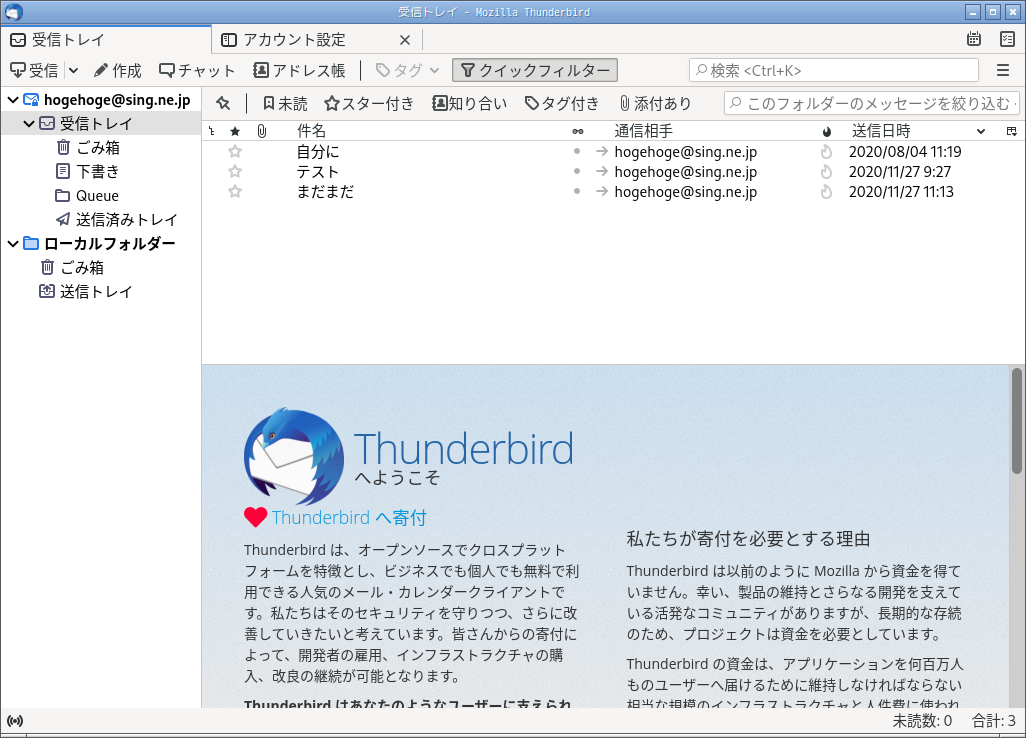Viewport: 1026px width, 738px height.
Task: Sort by thread column icon
Action: [x=212, y=131]
